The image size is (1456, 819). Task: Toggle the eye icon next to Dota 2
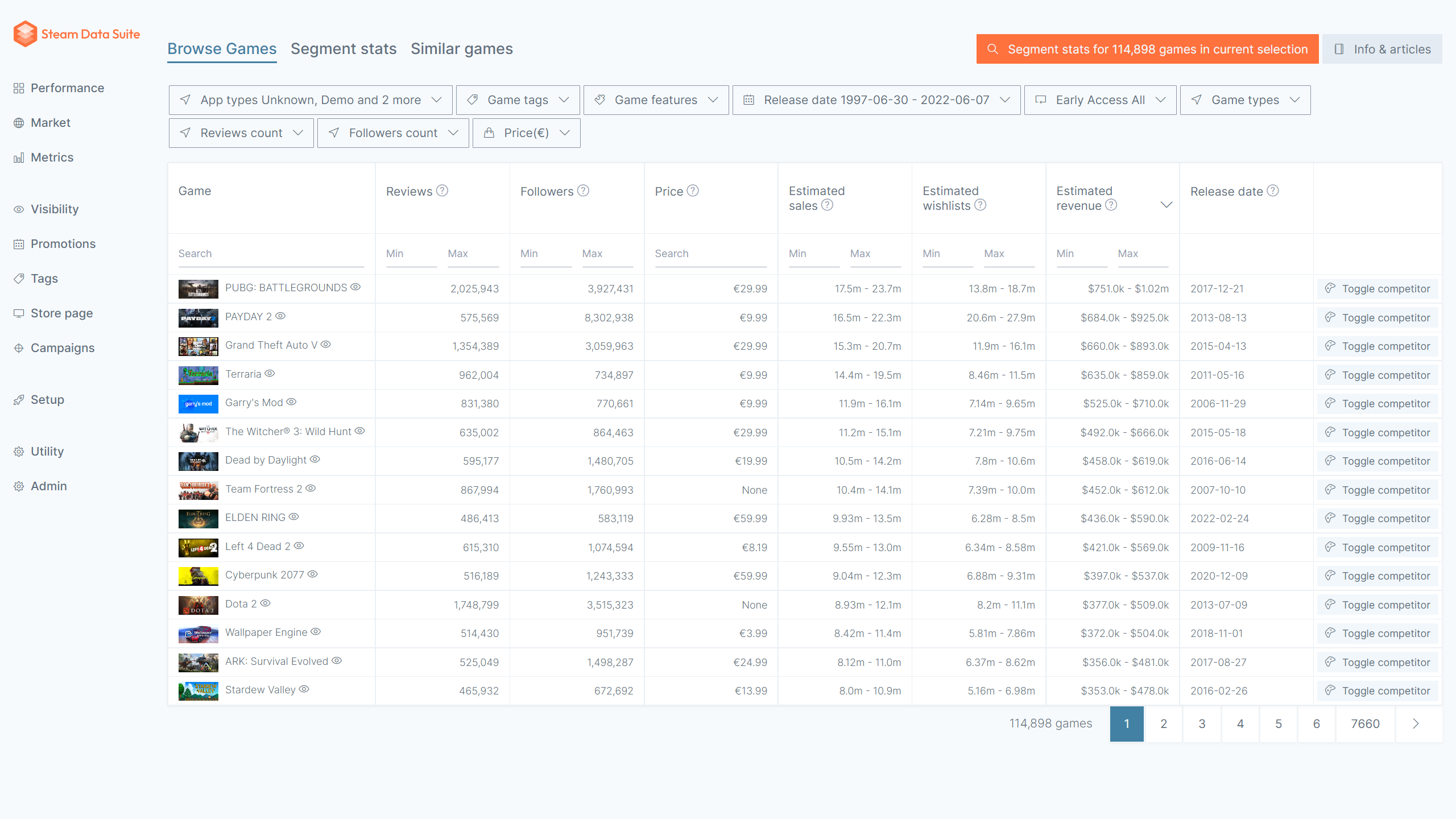click(266, 603)
